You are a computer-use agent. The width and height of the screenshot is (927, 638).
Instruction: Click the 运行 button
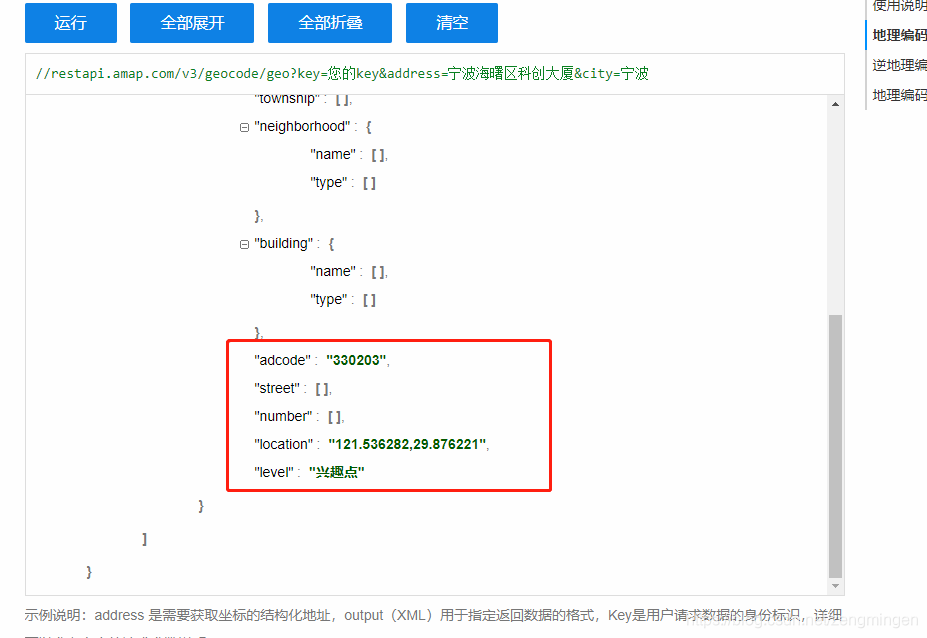(x=71, y=23)
